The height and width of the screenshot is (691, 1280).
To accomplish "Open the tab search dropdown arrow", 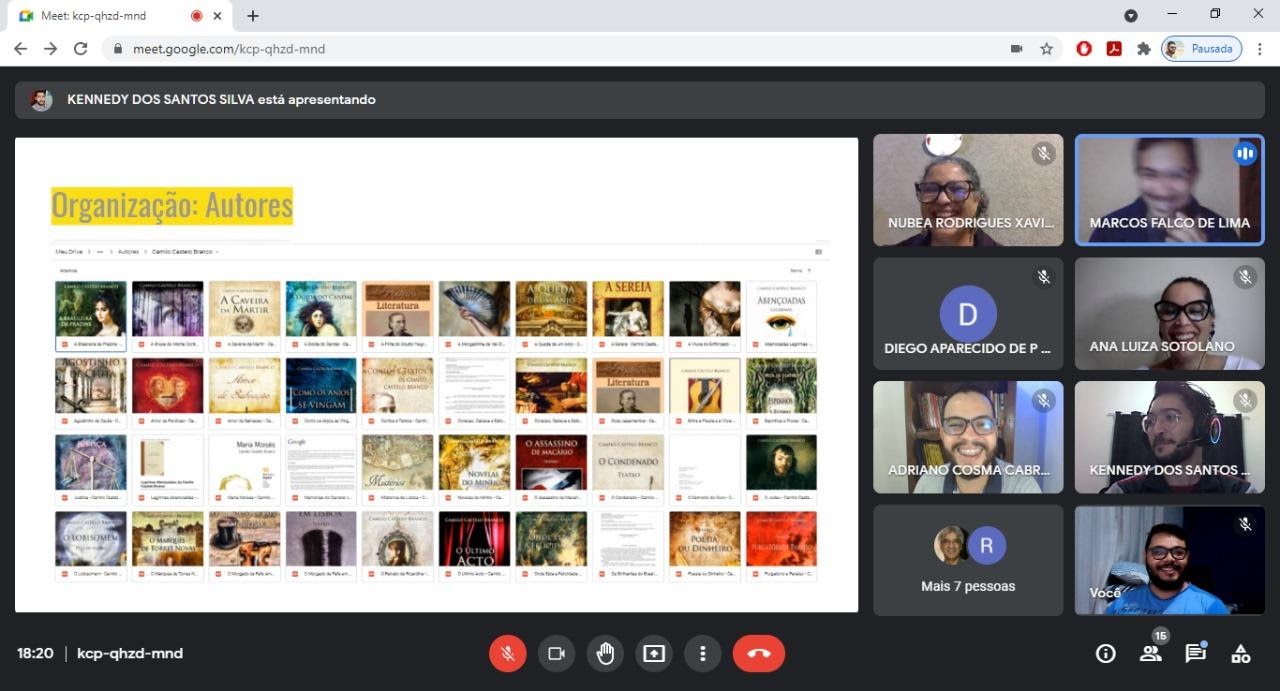I will click(x=1131, y=16).
